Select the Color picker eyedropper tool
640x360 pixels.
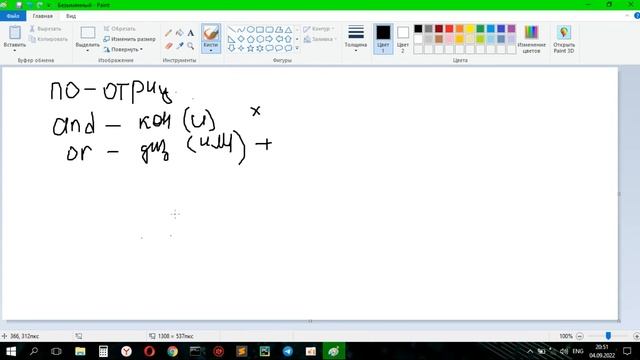[179, 46]
